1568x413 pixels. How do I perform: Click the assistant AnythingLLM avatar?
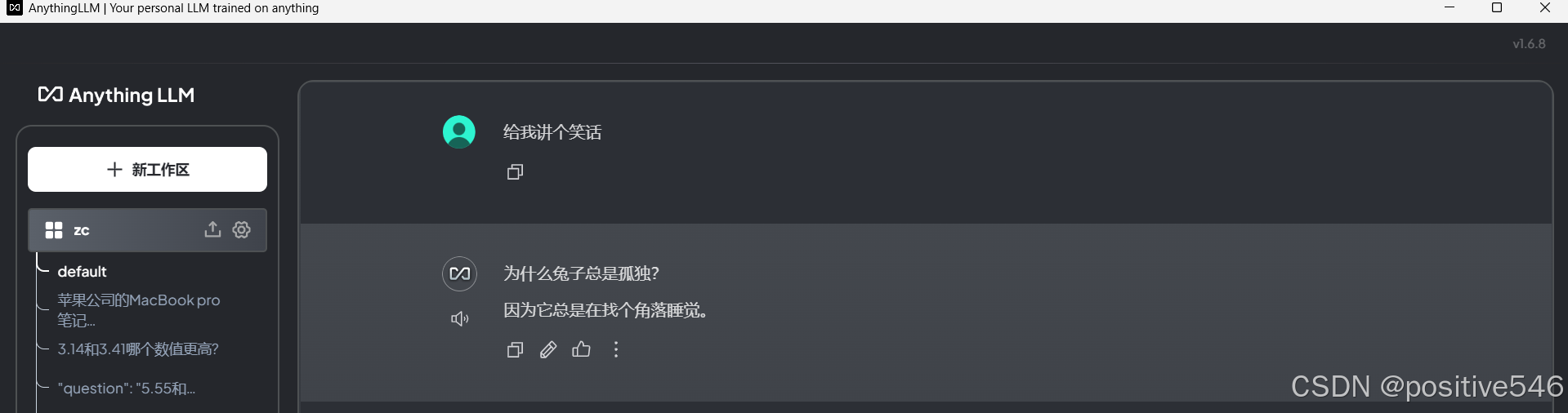coord(459,273)
